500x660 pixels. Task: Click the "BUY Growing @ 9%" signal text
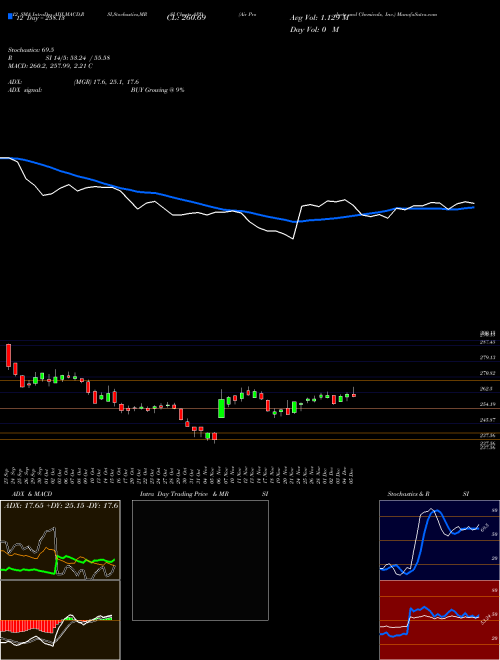157,90
